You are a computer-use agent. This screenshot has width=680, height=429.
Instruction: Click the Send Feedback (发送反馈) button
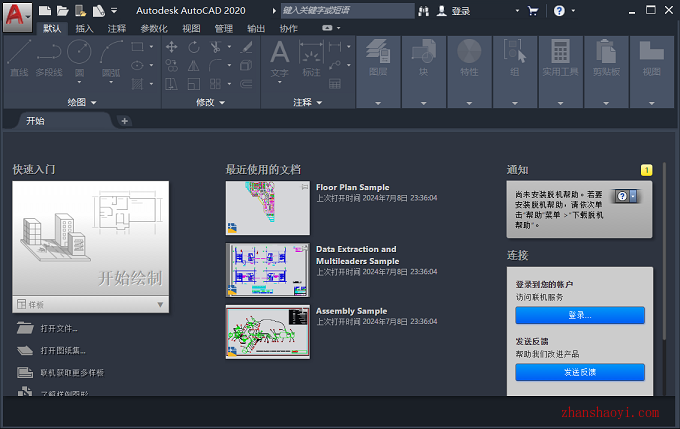[x=580, y=372]
